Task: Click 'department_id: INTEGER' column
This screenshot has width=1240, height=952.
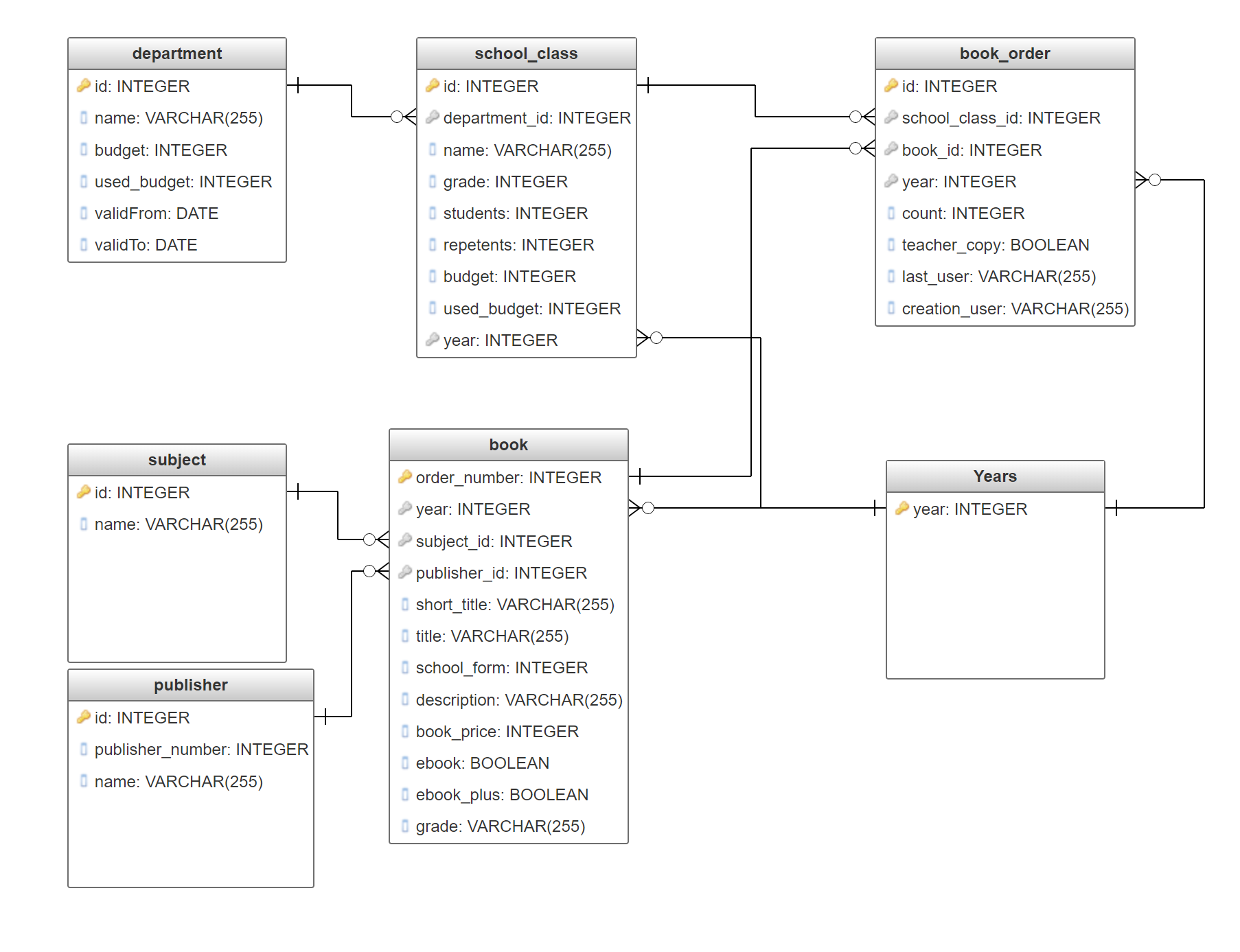Action: click(537, 118)
